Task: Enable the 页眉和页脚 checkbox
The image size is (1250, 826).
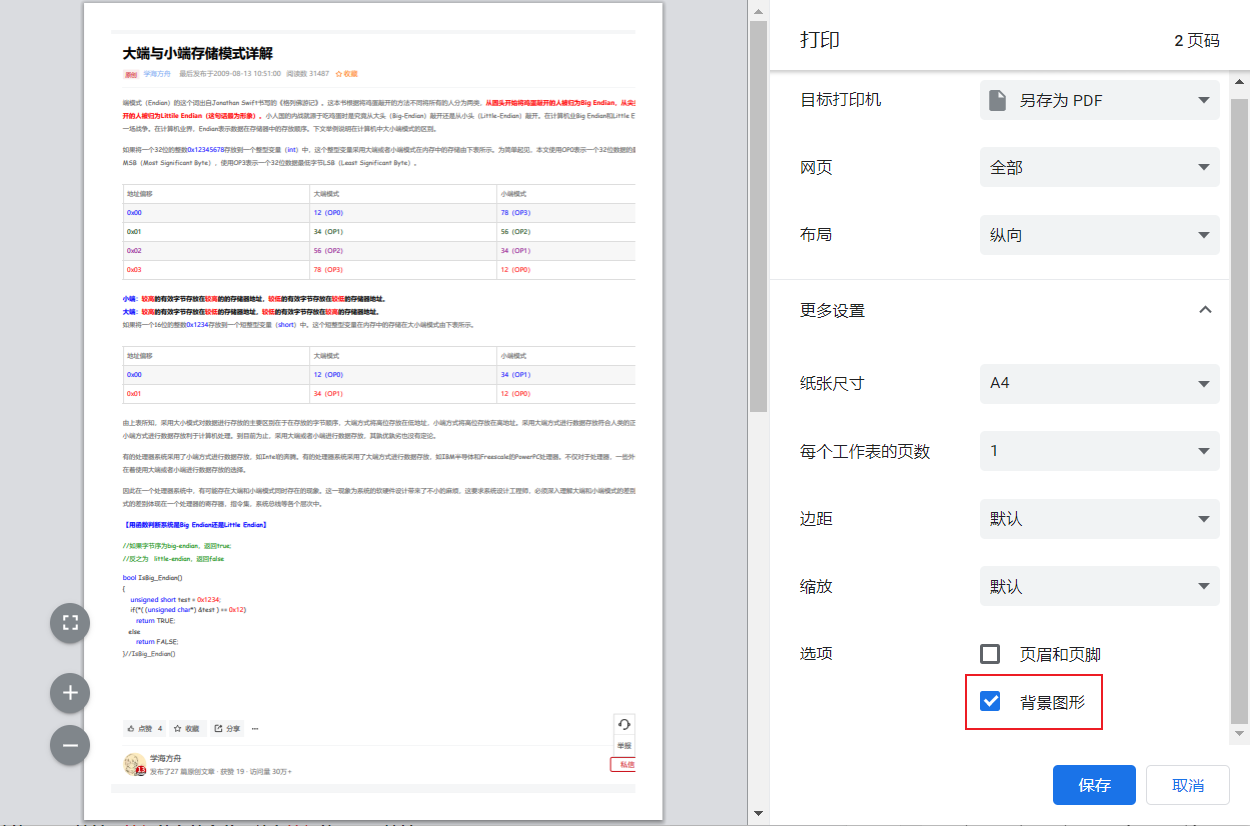Action: click(990, 654)
